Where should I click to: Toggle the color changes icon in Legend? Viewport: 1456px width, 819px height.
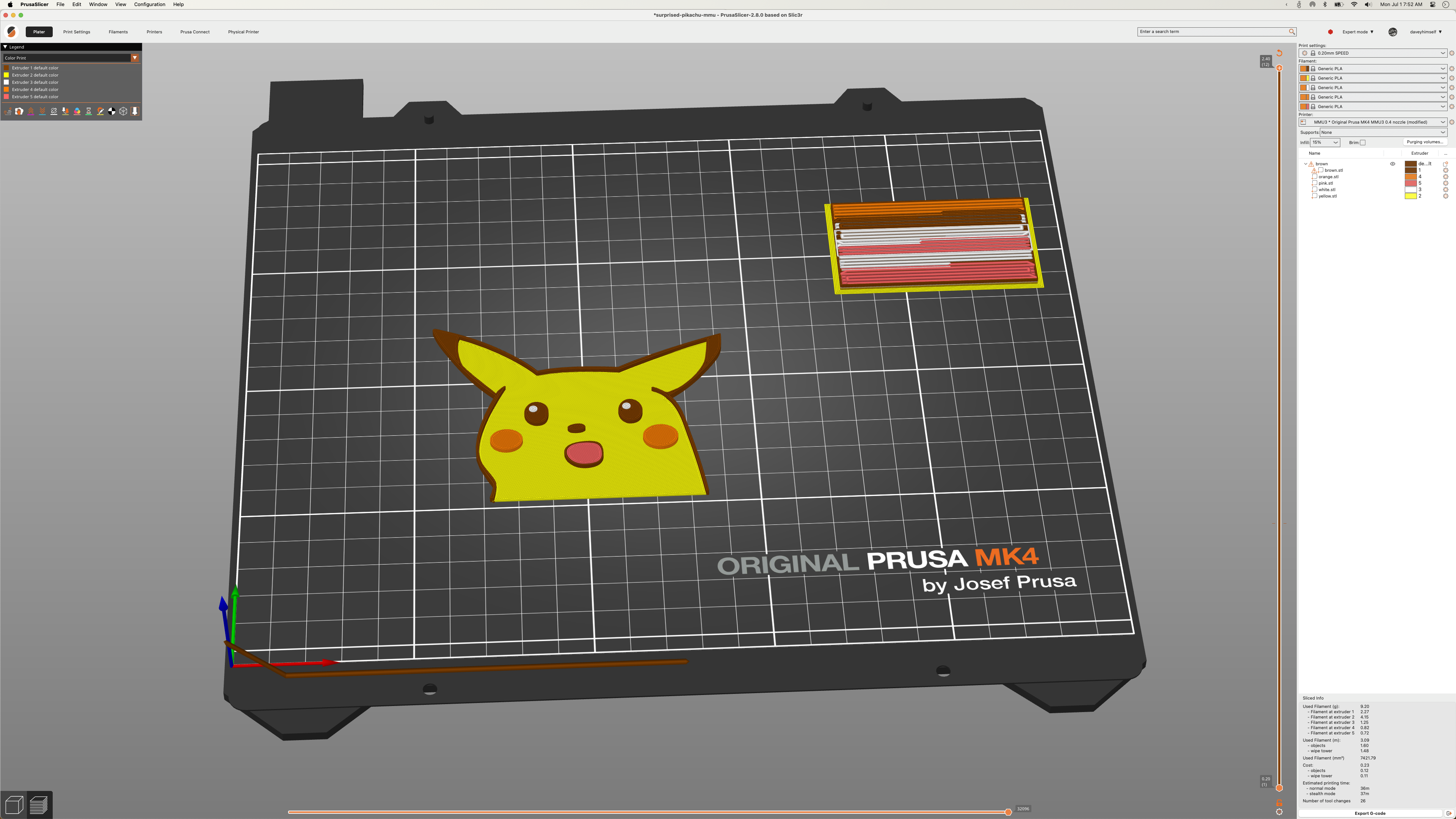click(77, 111)
